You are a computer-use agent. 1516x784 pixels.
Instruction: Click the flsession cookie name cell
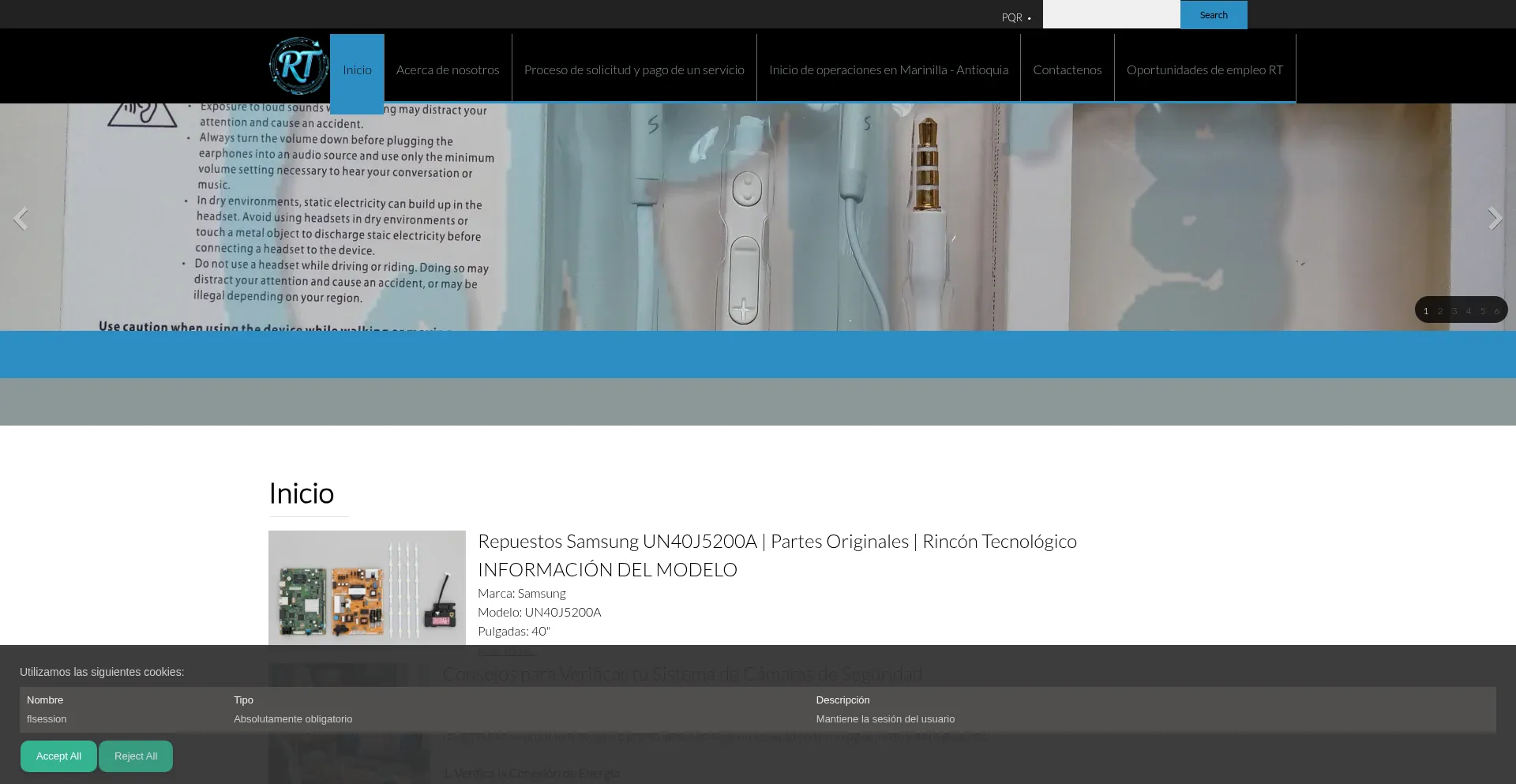pos(47,719)
